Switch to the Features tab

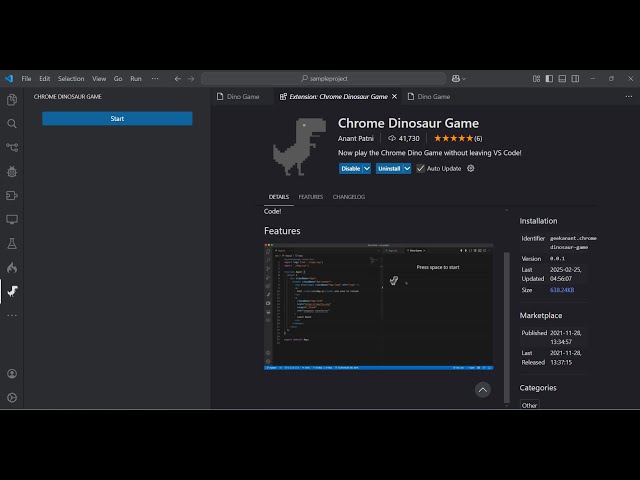(311, 197)
